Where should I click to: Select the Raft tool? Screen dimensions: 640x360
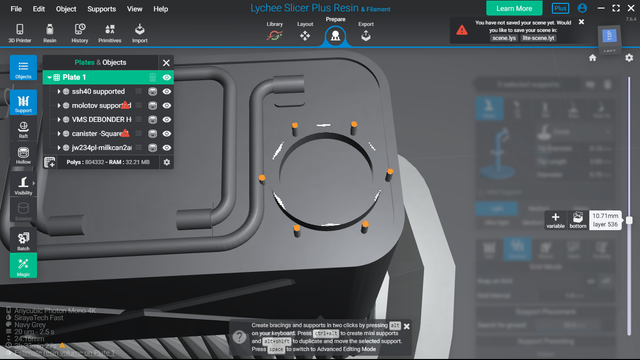click(x=23, y=130)
